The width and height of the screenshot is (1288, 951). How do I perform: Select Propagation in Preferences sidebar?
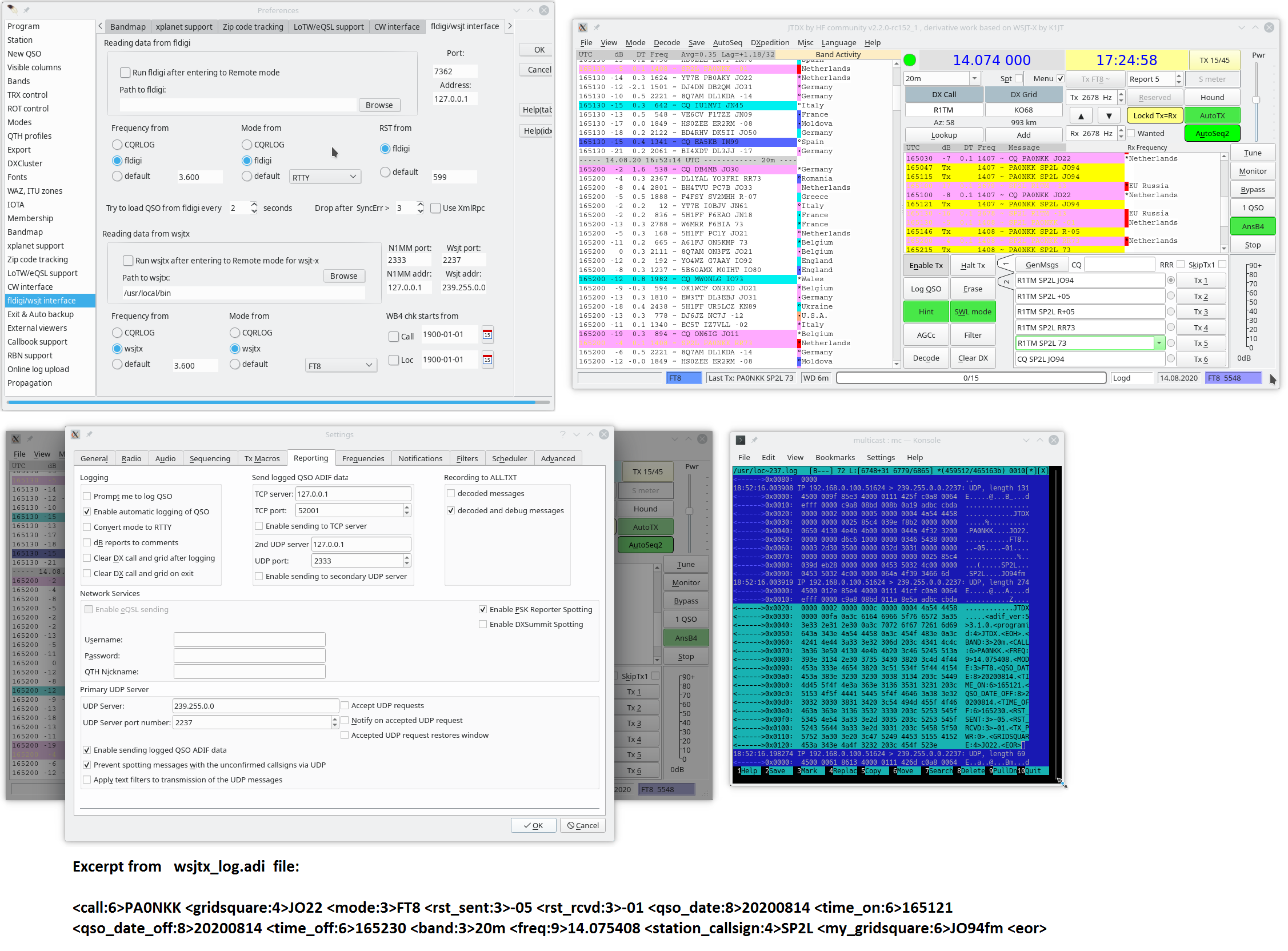29,383
